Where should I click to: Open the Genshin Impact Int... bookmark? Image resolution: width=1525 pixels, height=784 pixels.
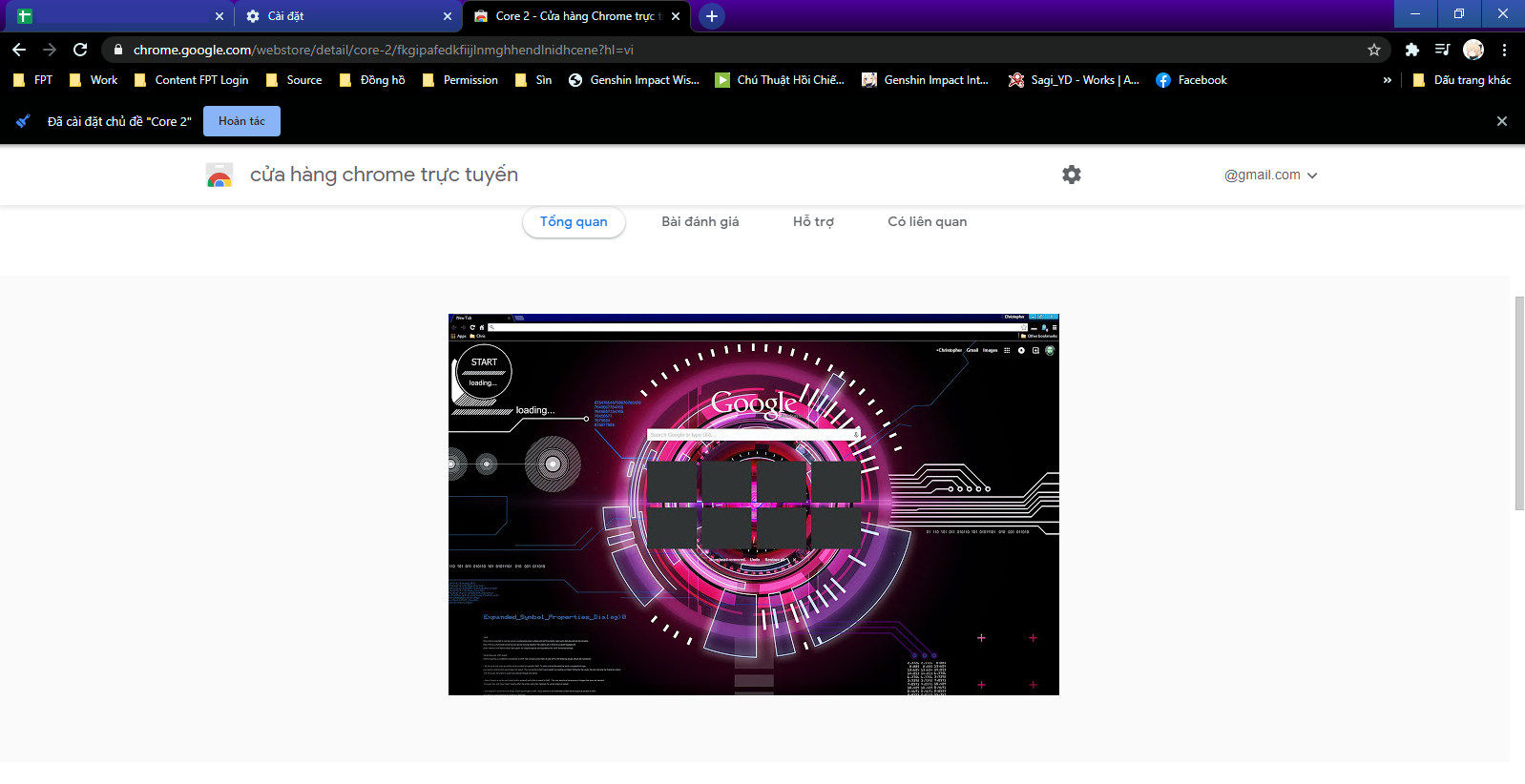pos(925,80)
